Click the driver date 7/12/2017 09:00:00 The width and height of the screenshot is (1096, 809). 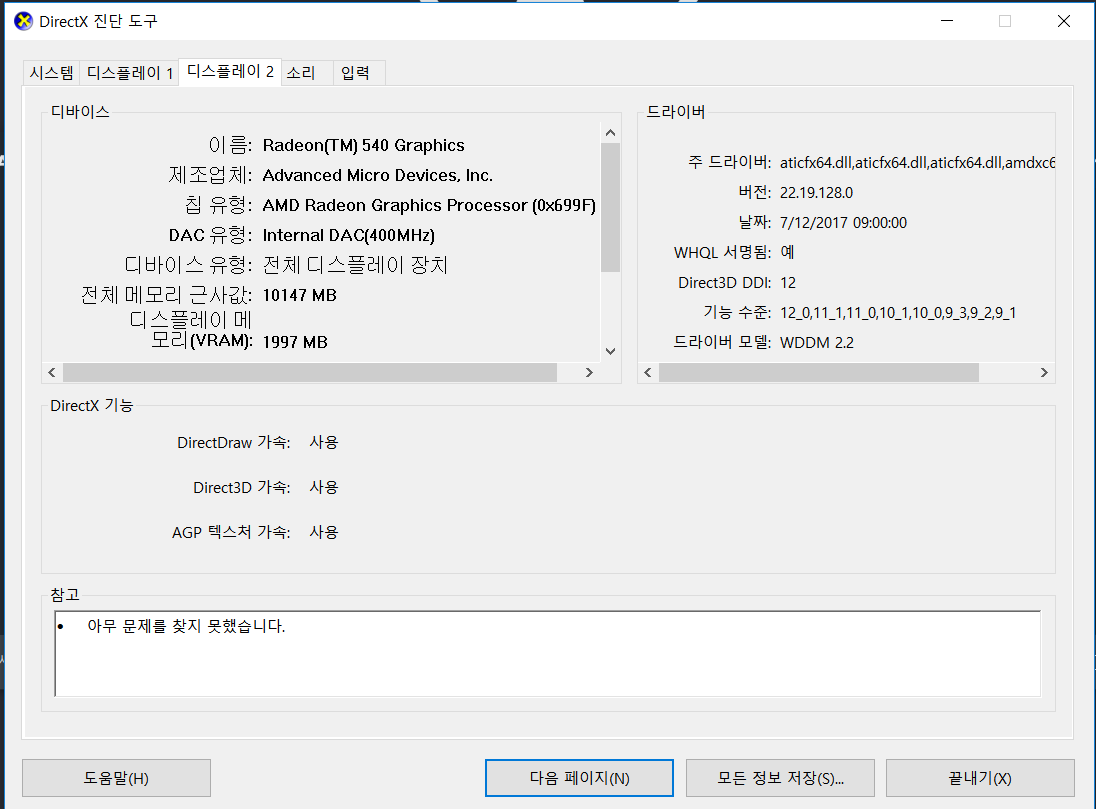(x=844, y=223)
